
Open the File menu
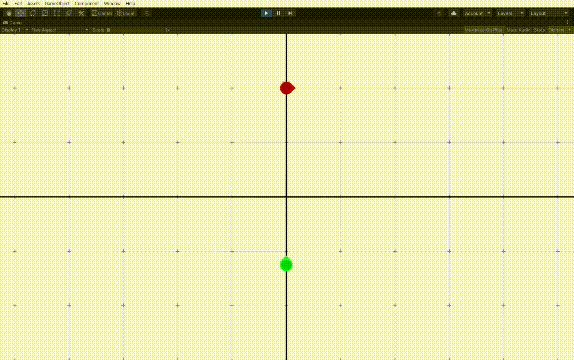pos(5,3)
